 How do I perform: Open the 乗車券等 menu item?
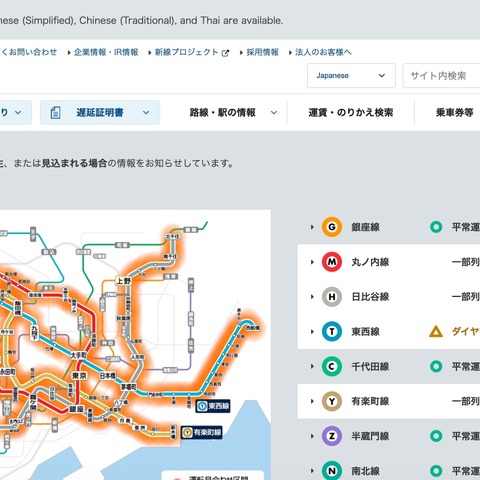[x=455, y=113]
